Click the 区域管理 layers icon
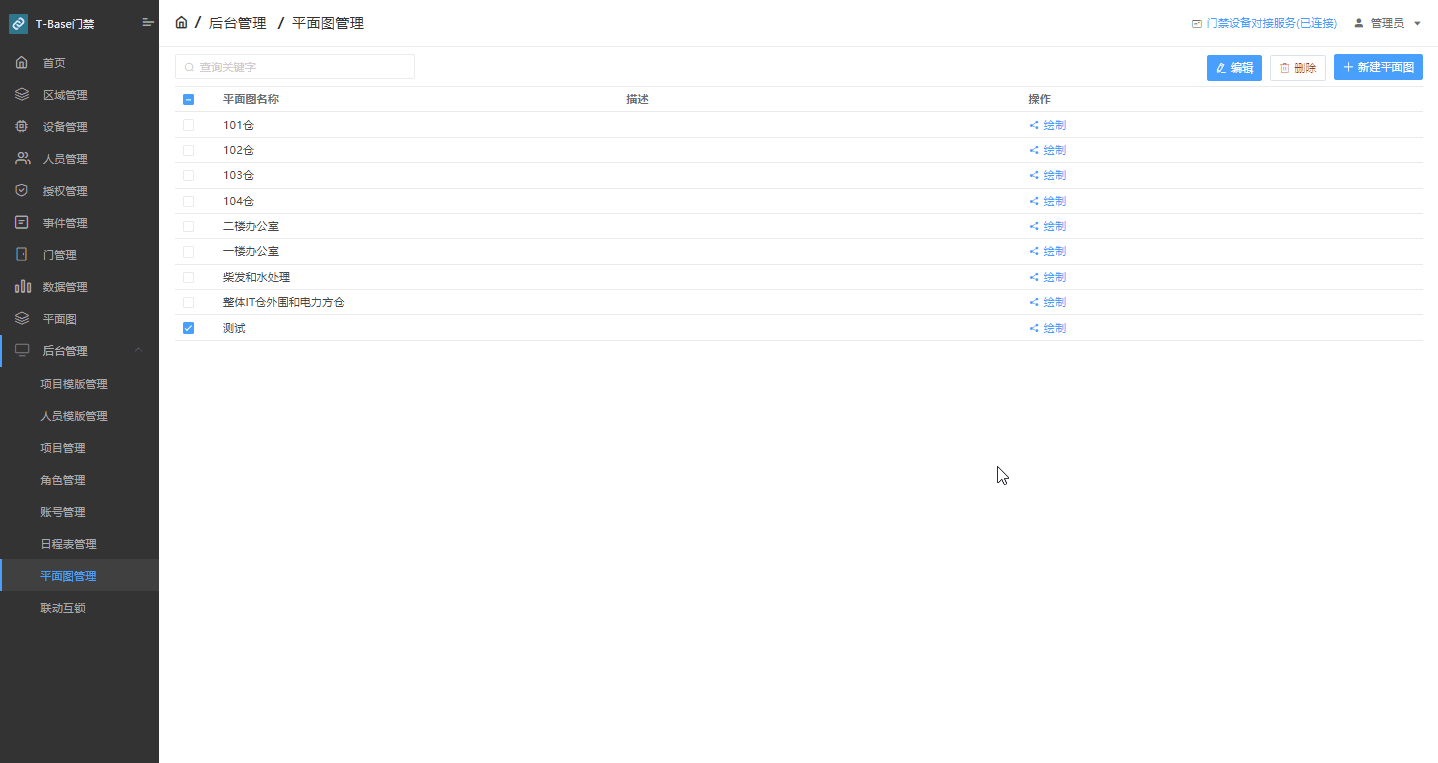 [22, 95]
